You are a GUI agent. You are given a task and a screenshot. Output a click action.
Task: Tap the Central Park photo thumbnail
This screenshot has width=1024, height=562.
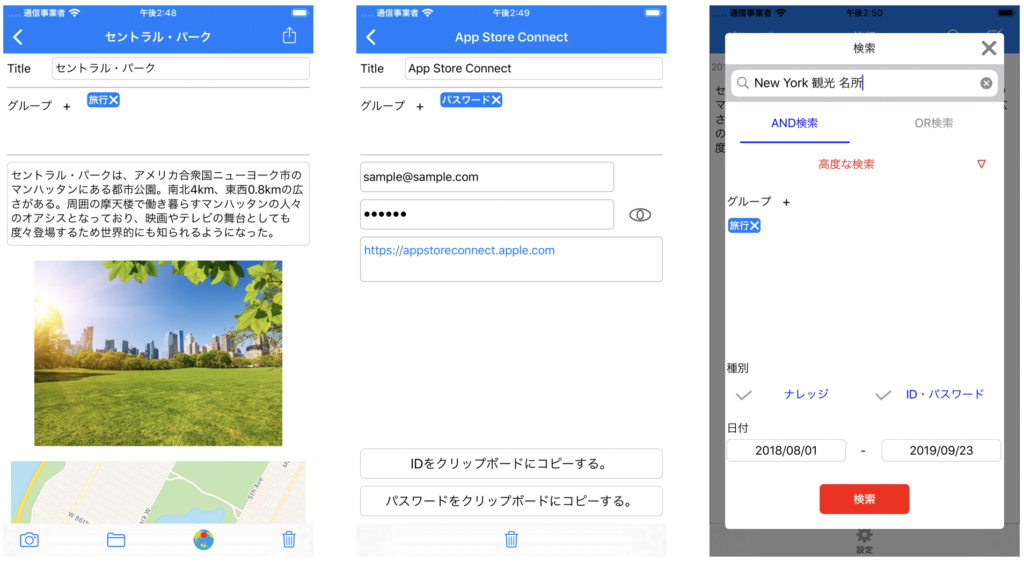(x=158, y=353)
